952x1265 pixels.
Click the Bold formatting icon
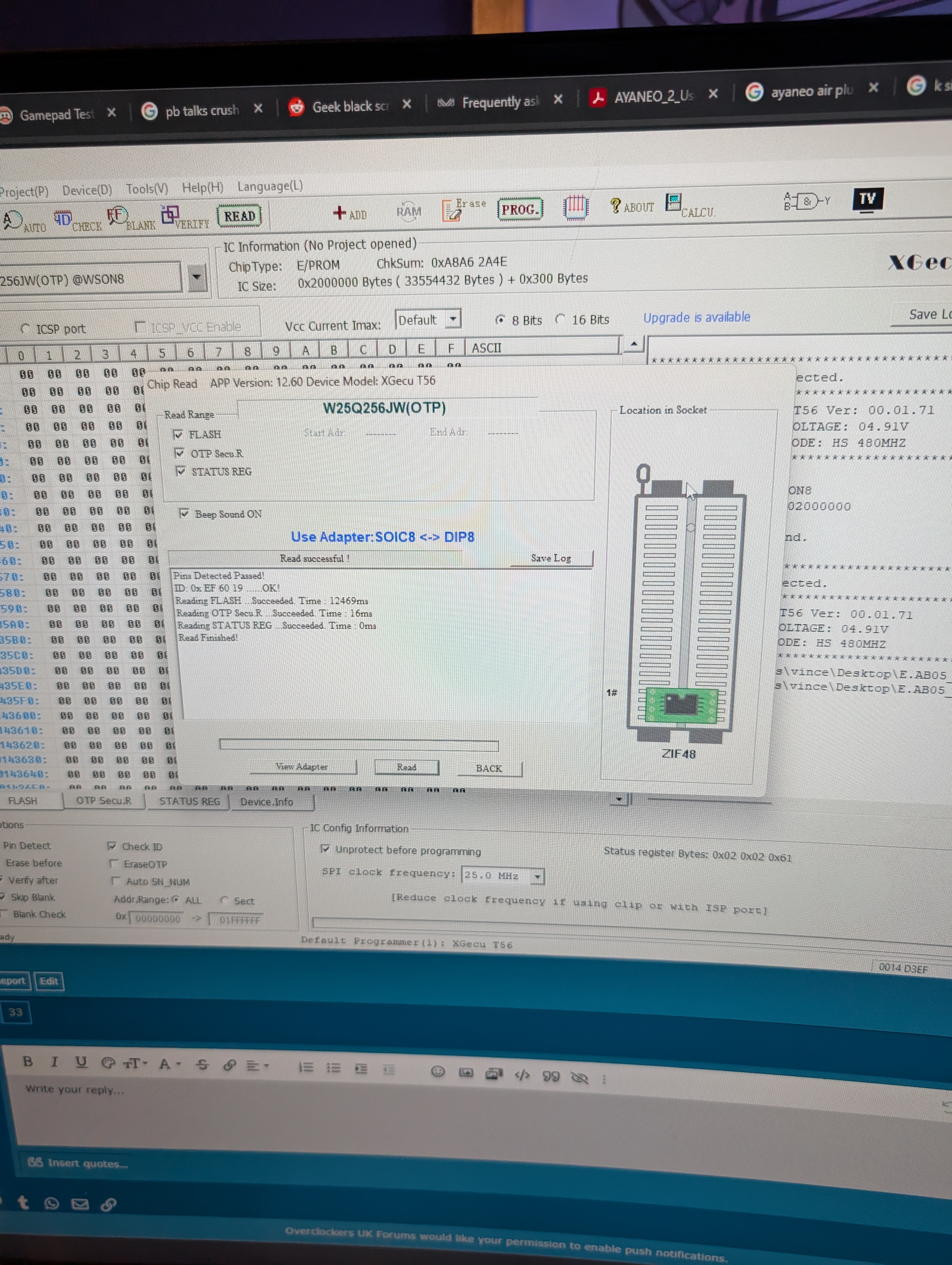[x=28, y=1061]
